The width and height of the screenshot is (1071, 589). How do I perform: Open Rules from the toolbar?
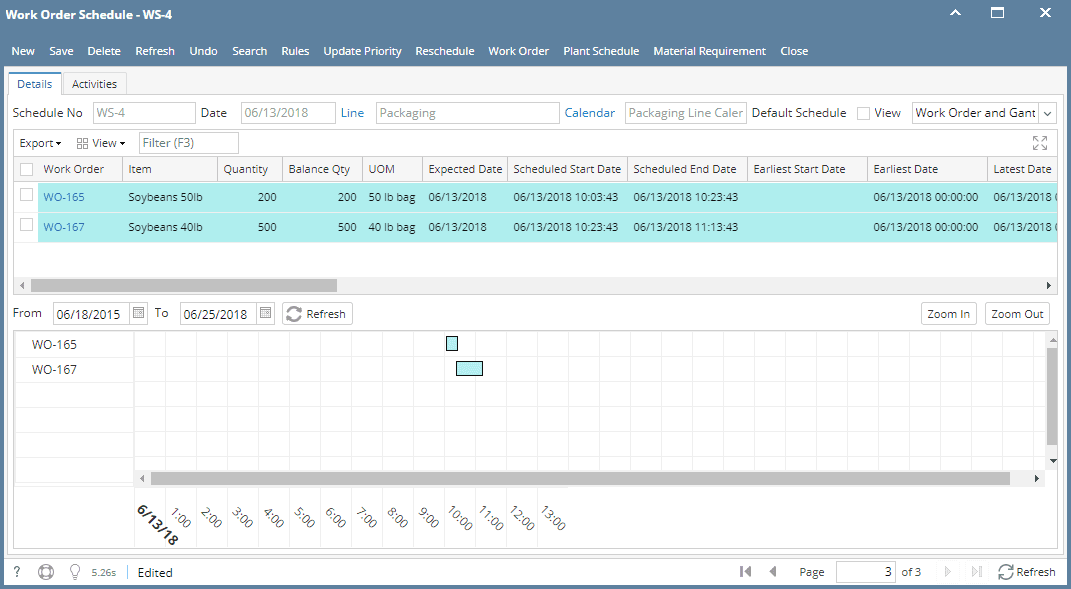tap(295, 51)
